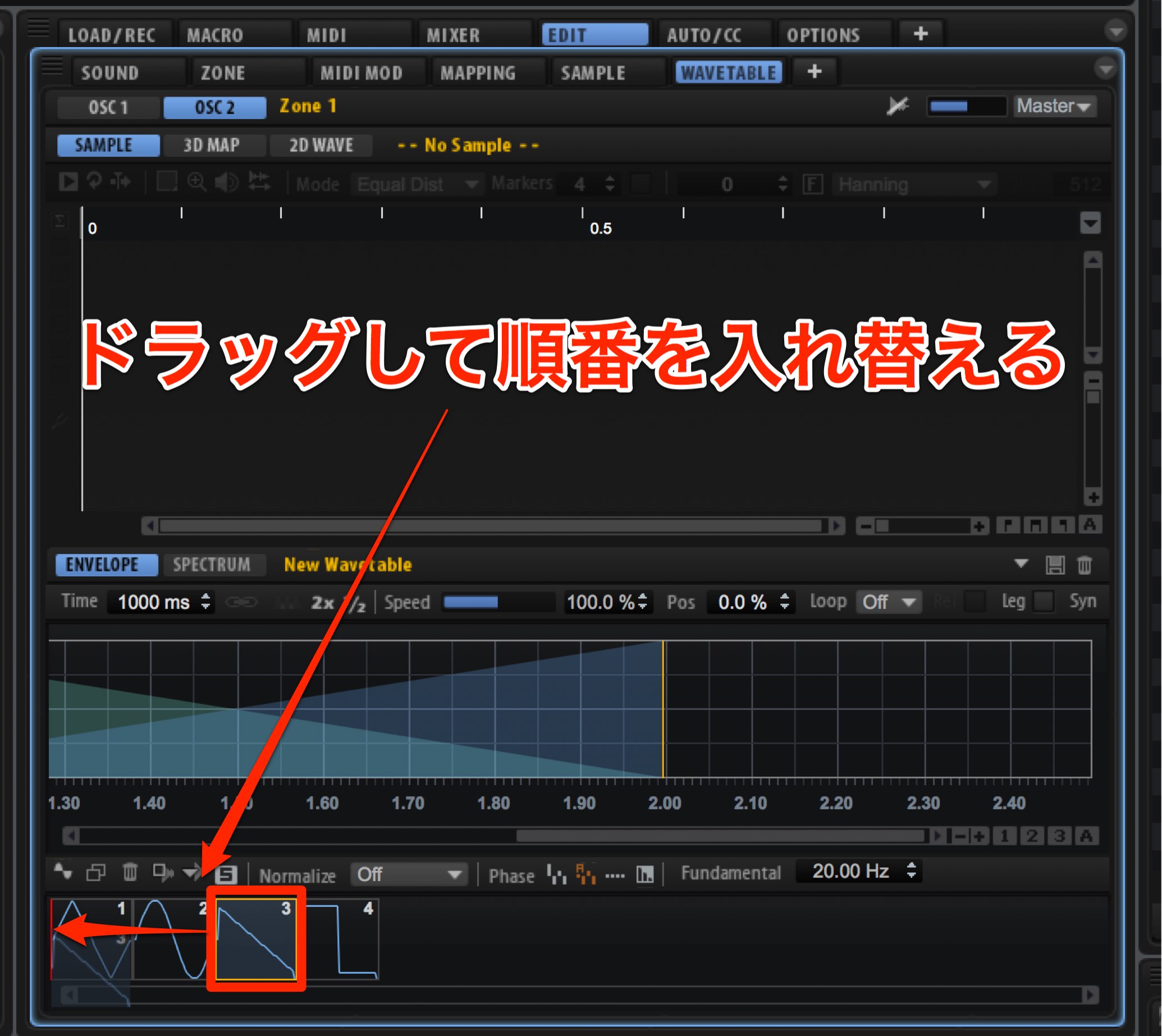
Task: Click the duplicate wave icon
Action: (95, 873)
